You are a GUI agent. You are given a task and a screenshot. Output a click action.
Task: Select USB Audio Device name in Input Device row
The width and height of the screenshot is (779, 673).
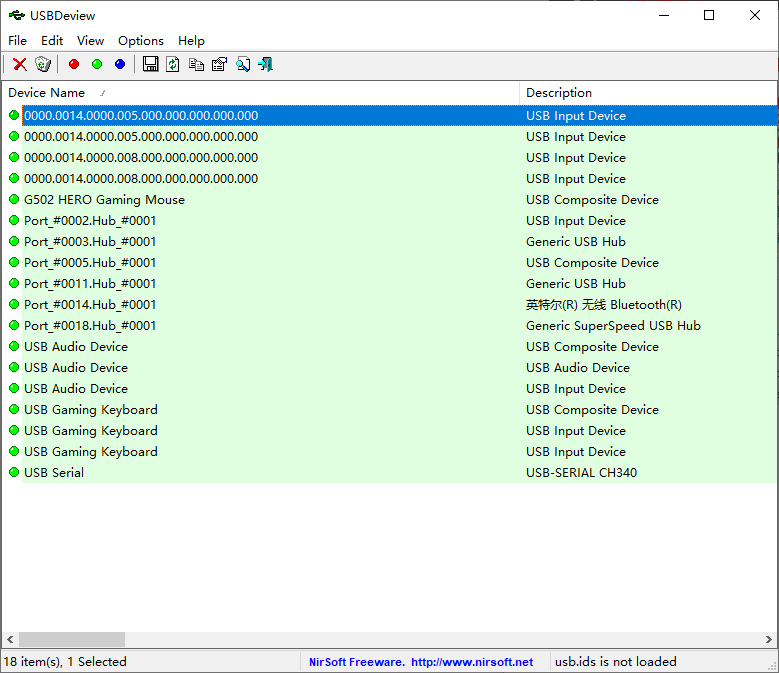(76, 388)
